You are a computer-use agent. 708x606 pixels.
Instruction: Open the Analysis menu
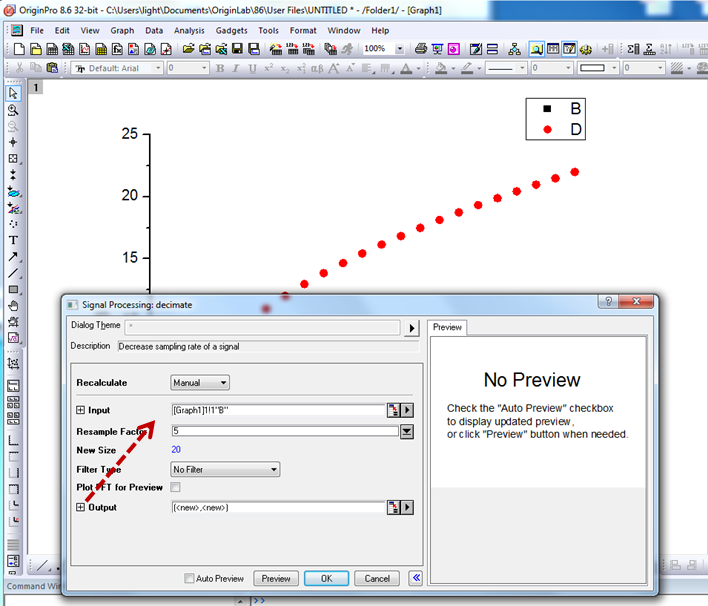tap(188, 30)
